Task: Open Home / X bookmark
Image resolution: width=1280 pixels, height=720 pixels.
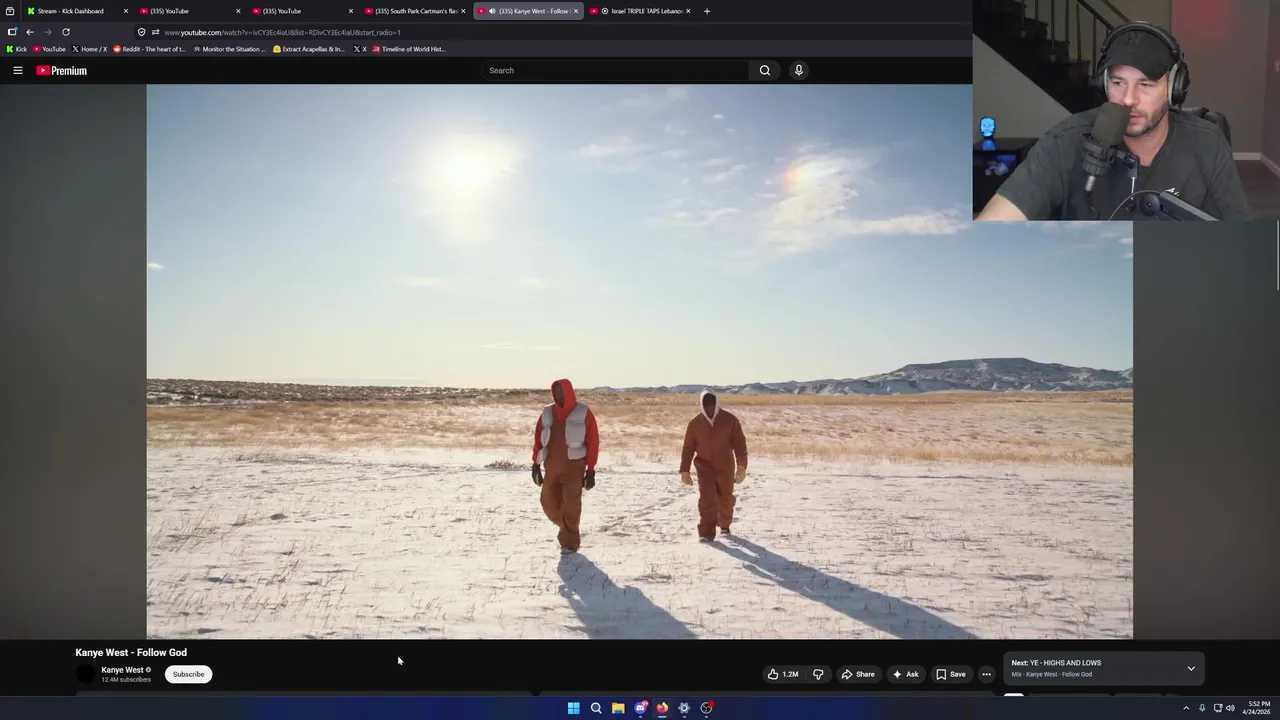Action: 90,49
